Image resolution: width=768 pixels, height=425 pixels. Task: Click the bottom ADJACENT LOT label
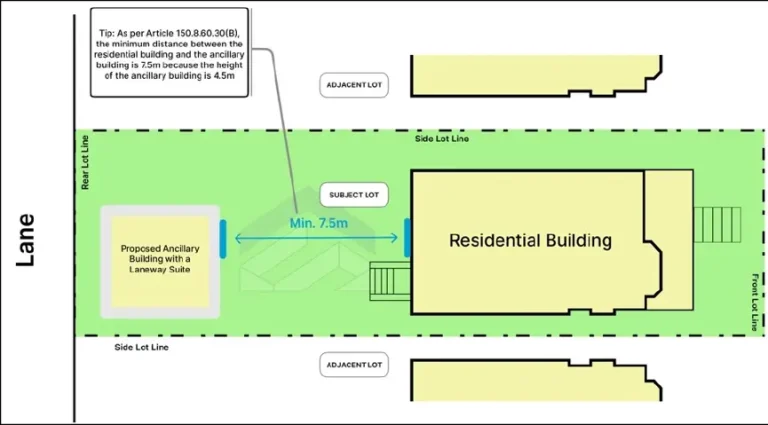click(354, 365)
